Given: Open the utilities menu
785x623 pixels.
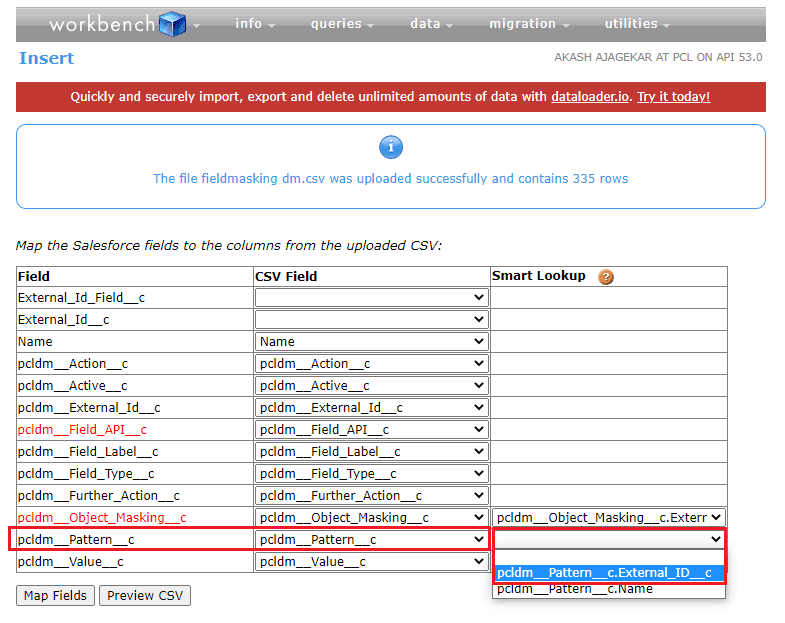Looking at the screenshot, I should [637, 24].
